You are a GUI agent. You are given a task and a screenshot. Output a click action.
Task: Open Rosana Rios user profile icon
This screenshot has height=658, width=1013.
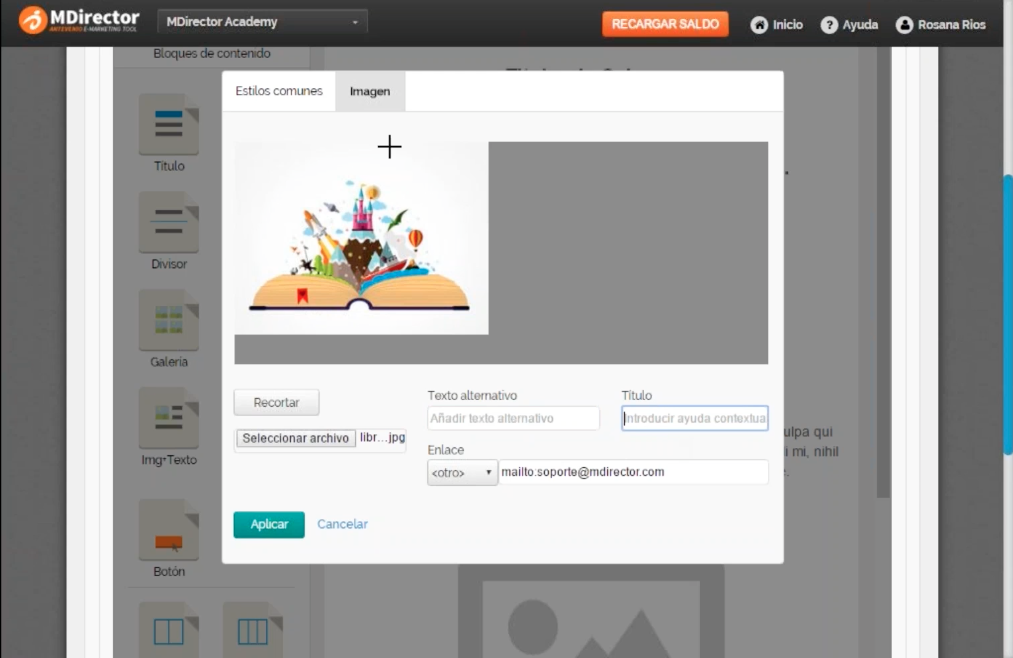tap(904, 25)
